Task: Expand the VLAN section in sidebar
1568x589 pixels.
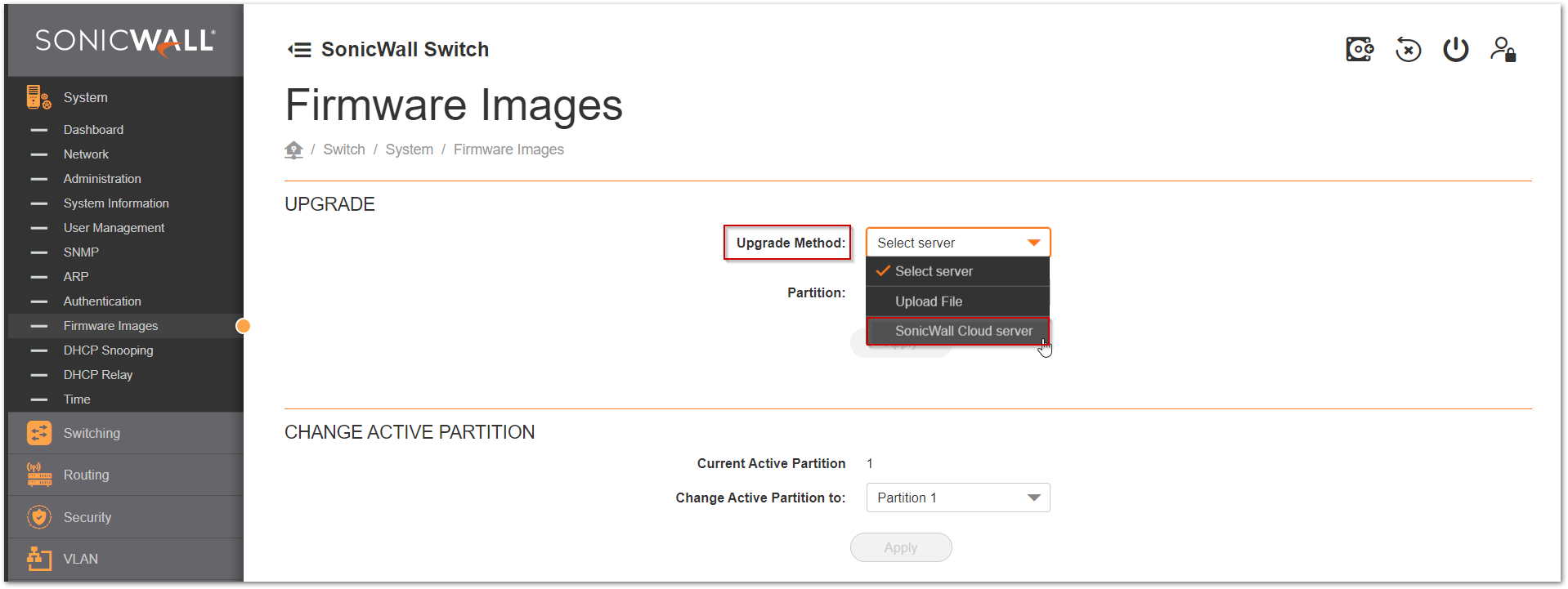Action: pos(80,559)
